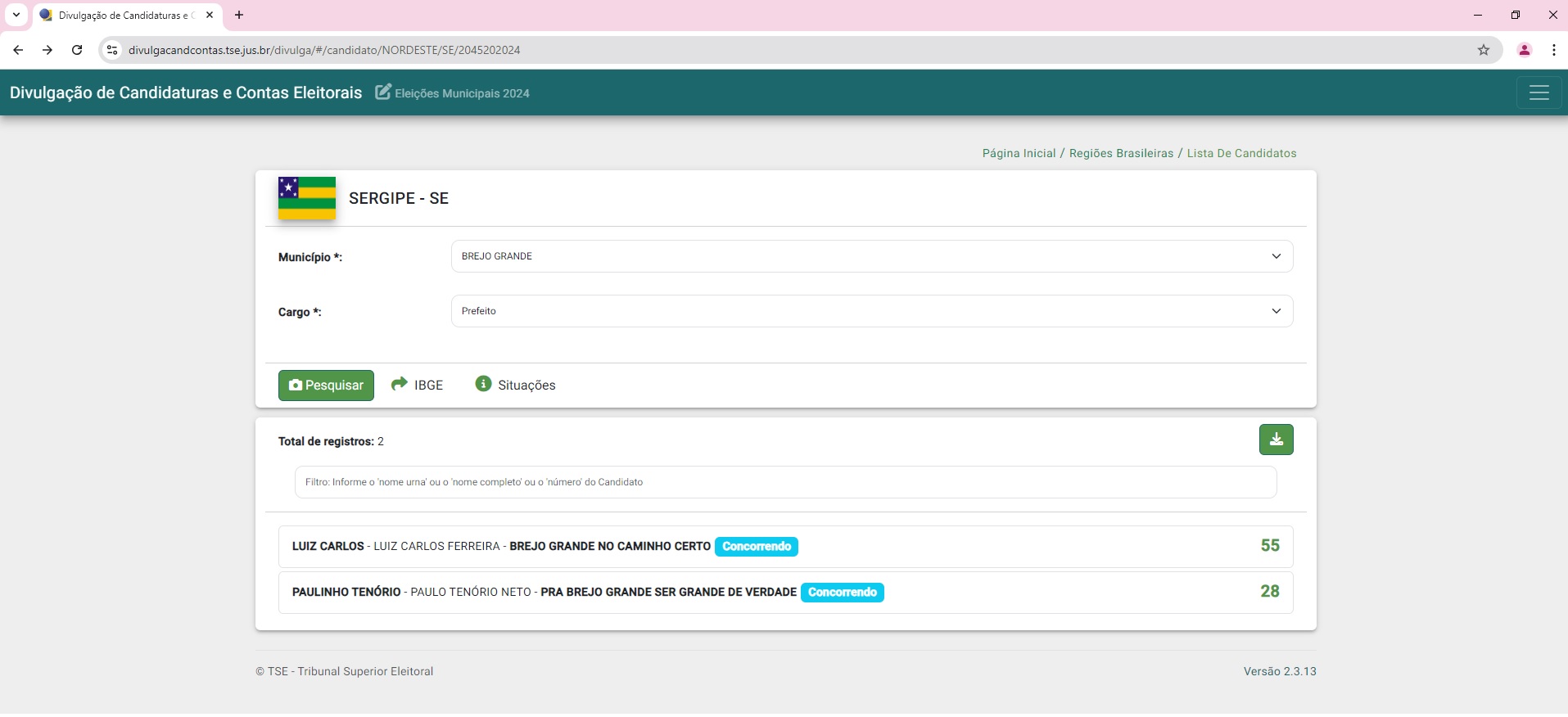Screen dimensions: 1568x717
Task: Open Regiões Brasileiras breadcrumb link
Action: tap(1121, 153)
